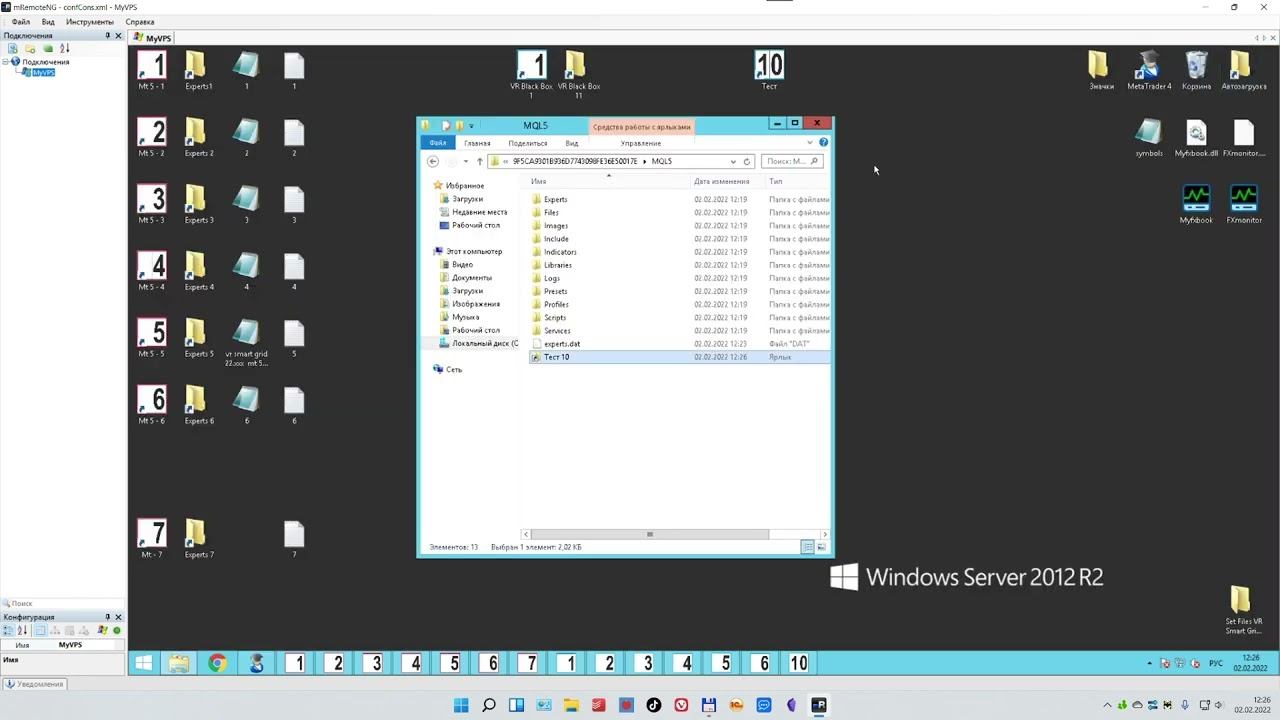Screen dimensions: 1280x720
Task: Select the symbols desktop file icon
Action: point(1149,137)
